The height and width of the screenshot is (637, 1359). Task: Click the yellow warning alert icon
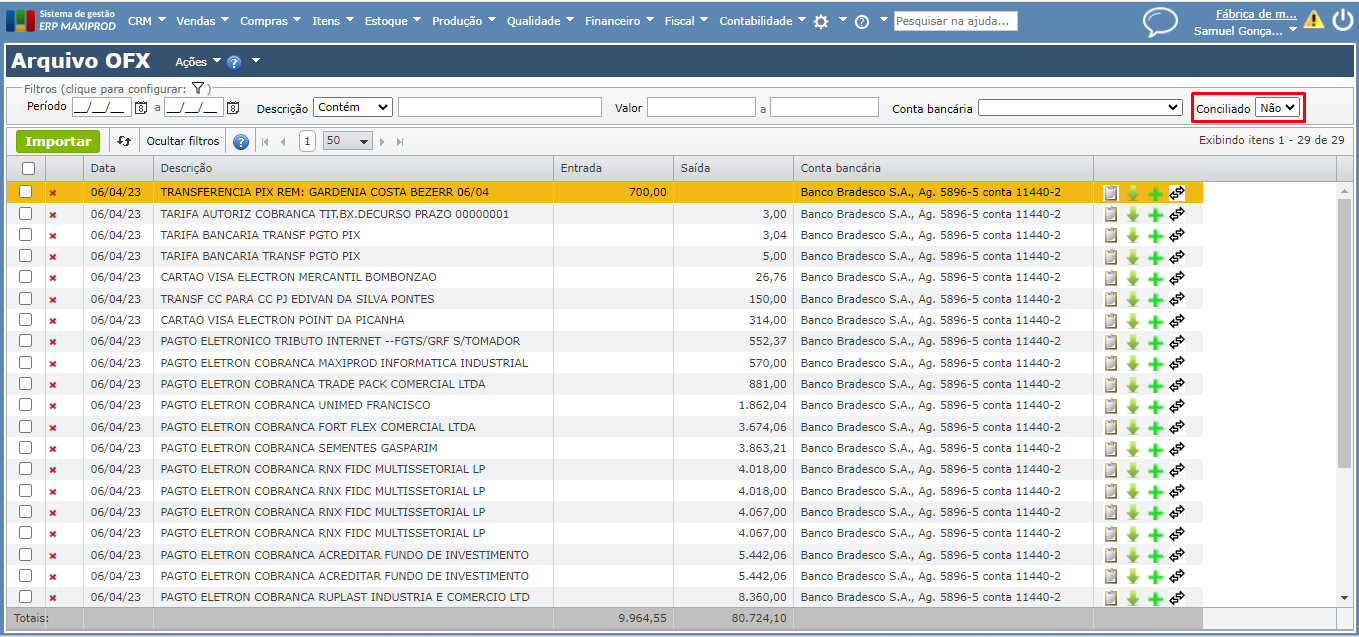pos(1313,20)
